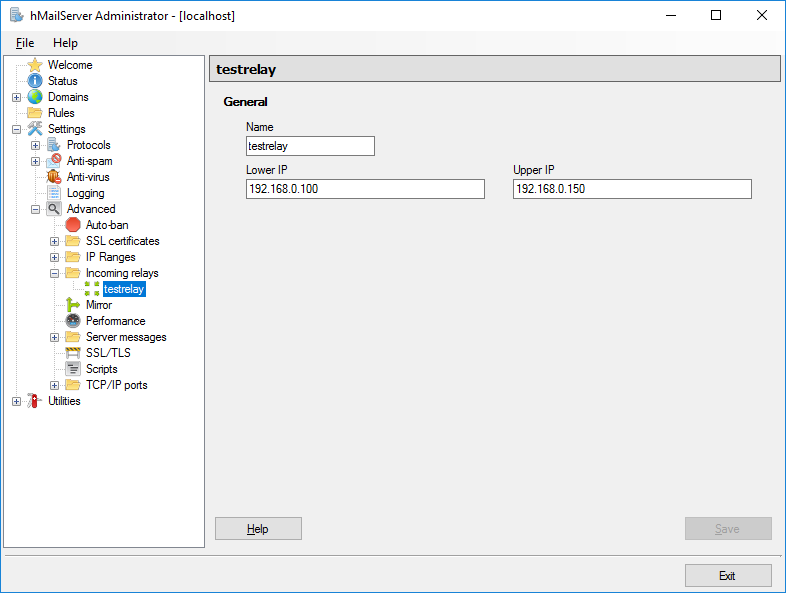Image resolution: width=786 pixels, height=593 pixels.
Task: Select Welcome label in the tree
Action: [x=70, y=65]
